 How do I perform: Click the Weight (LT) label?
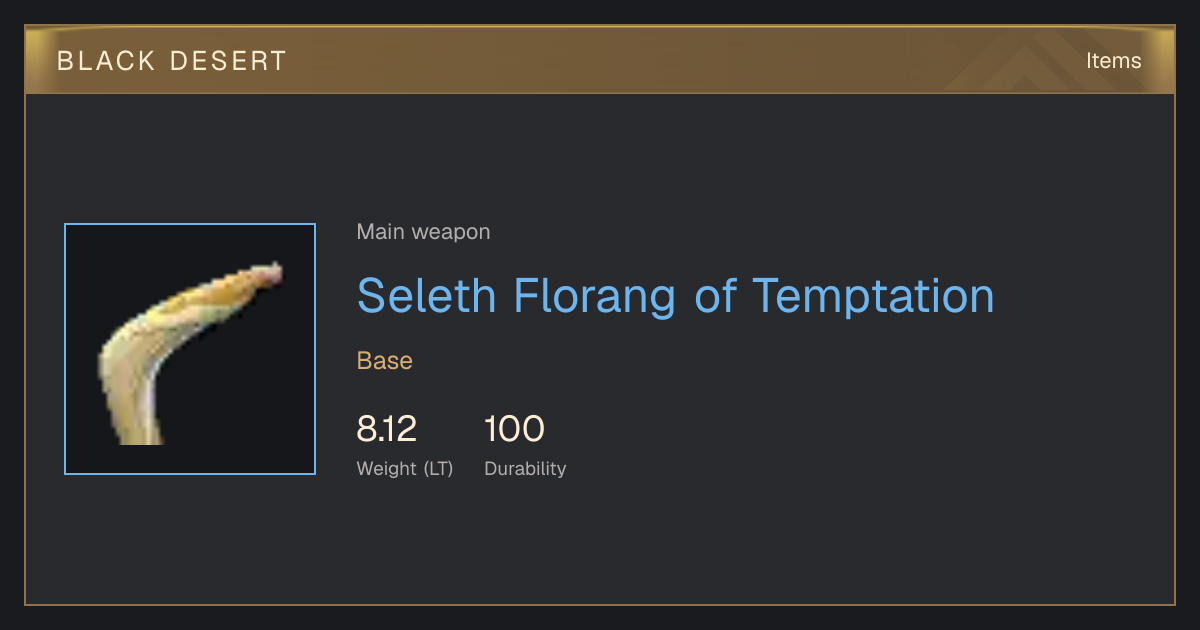[x=405, y=468]
